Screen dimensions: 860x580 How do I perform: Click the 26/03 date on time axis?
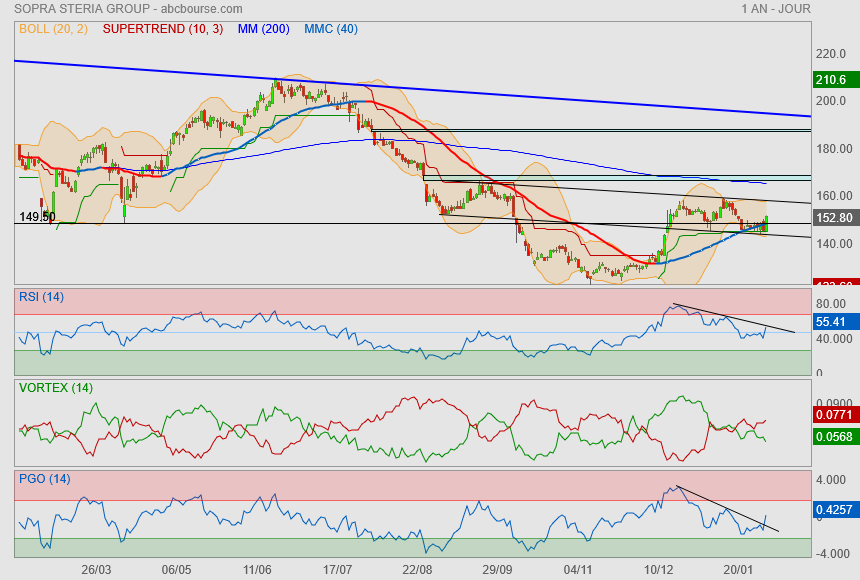pyautogui.click(x=96, y=569)
